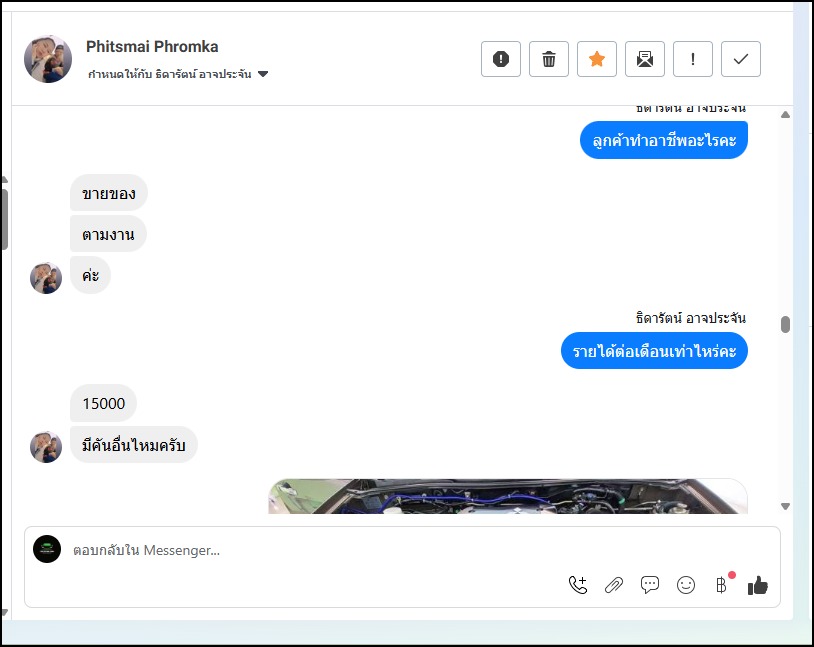Click the phone call plus icon
The width and height of the screenshot is (814, 647).
click(x=578, y=585)
